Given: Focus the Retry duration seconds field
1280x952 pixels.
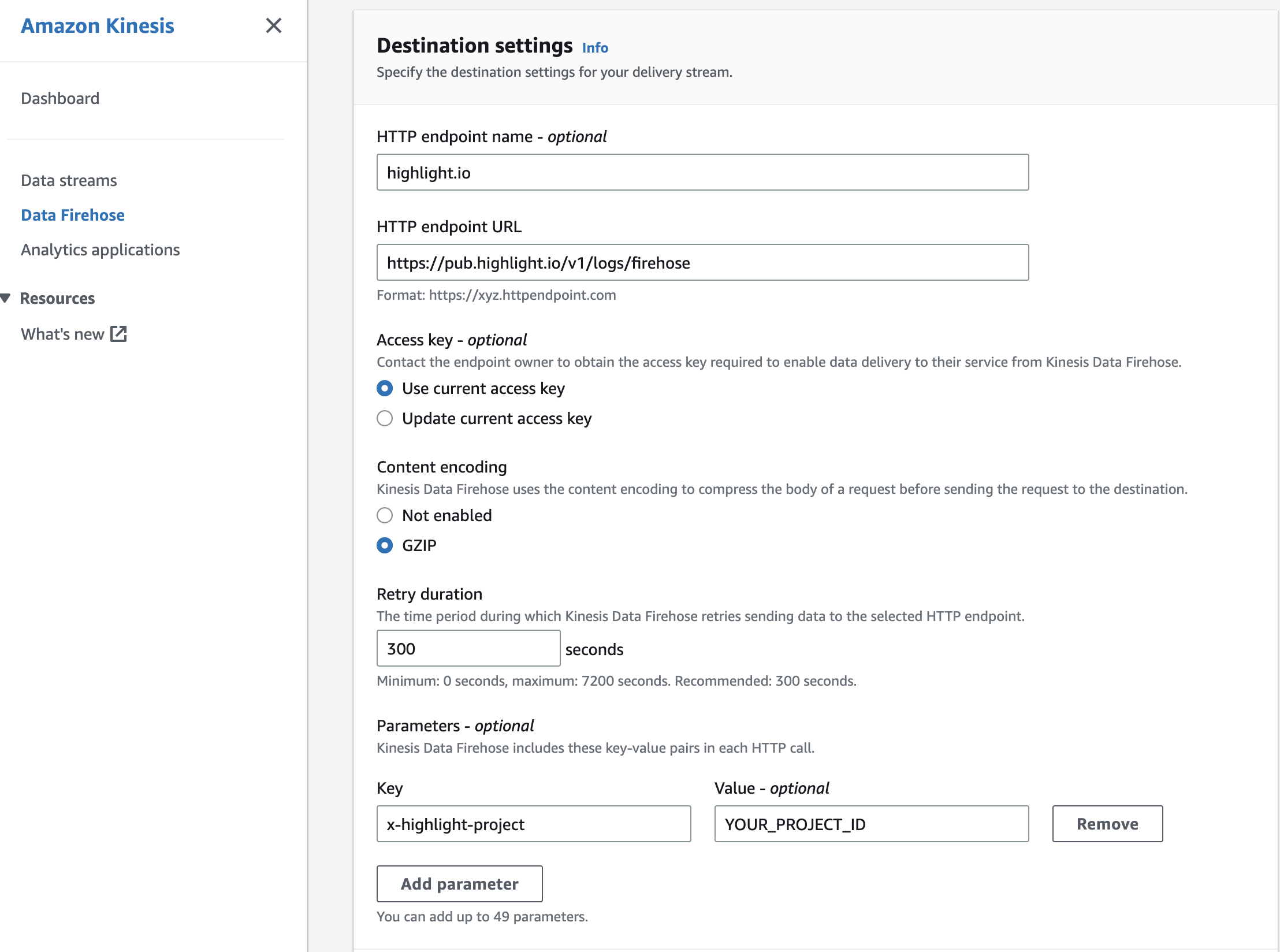Looking at the screenshot, I should point(468,648).
